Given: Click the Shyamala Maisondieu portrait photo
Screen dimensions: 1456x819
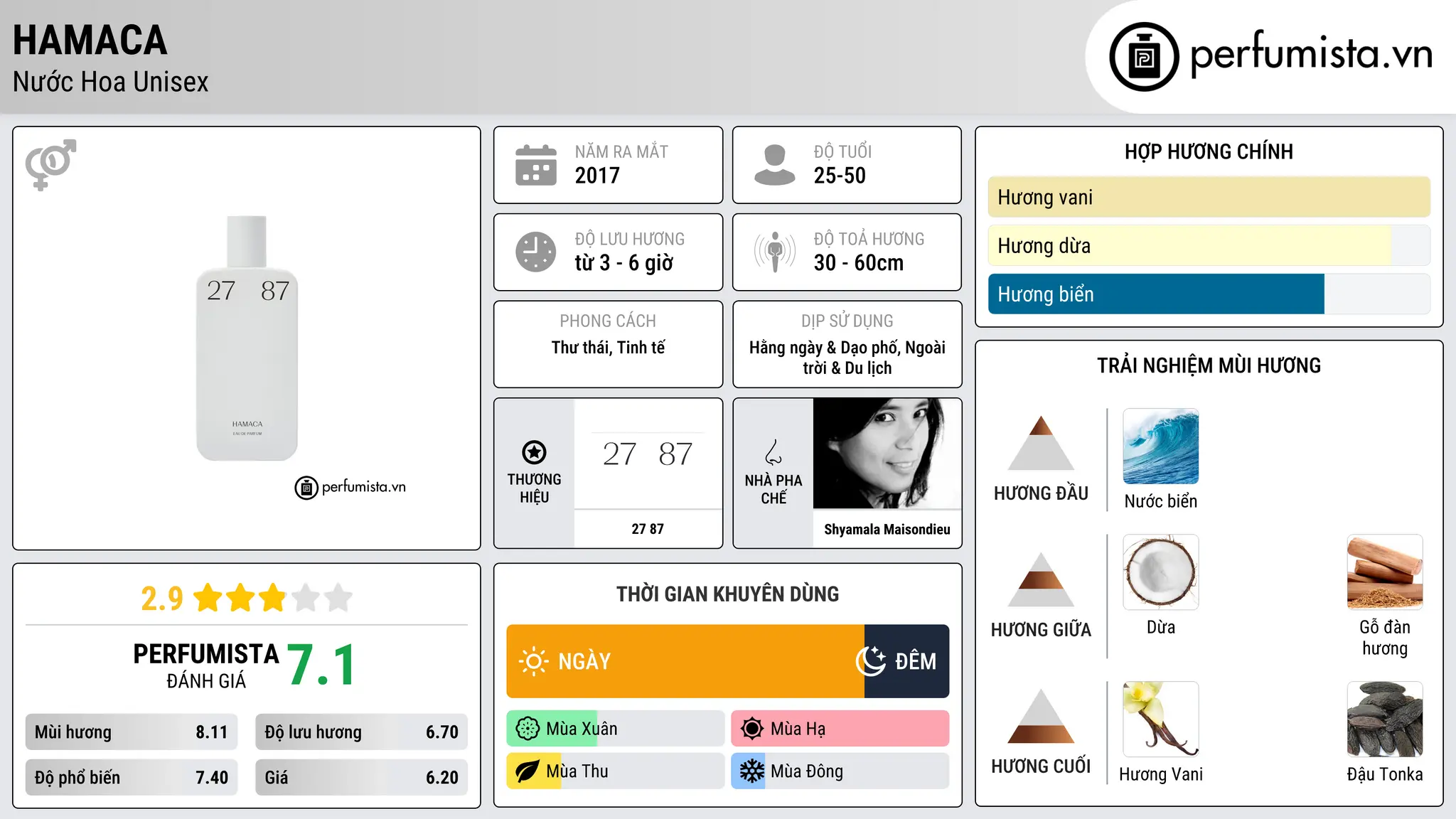Looking at the screenshot, I should (x=887, y=454).
